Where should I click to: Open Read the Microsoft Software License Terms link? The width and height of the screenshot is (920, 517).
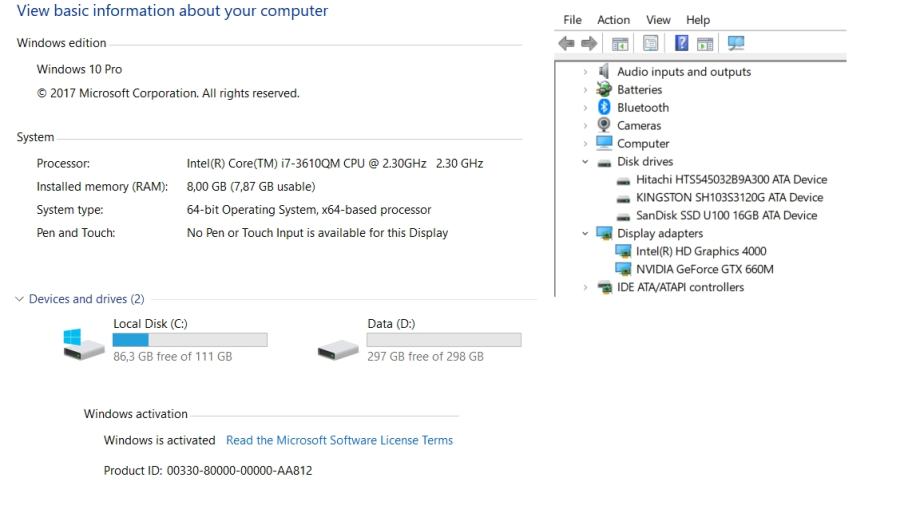[x=339, y=440]
